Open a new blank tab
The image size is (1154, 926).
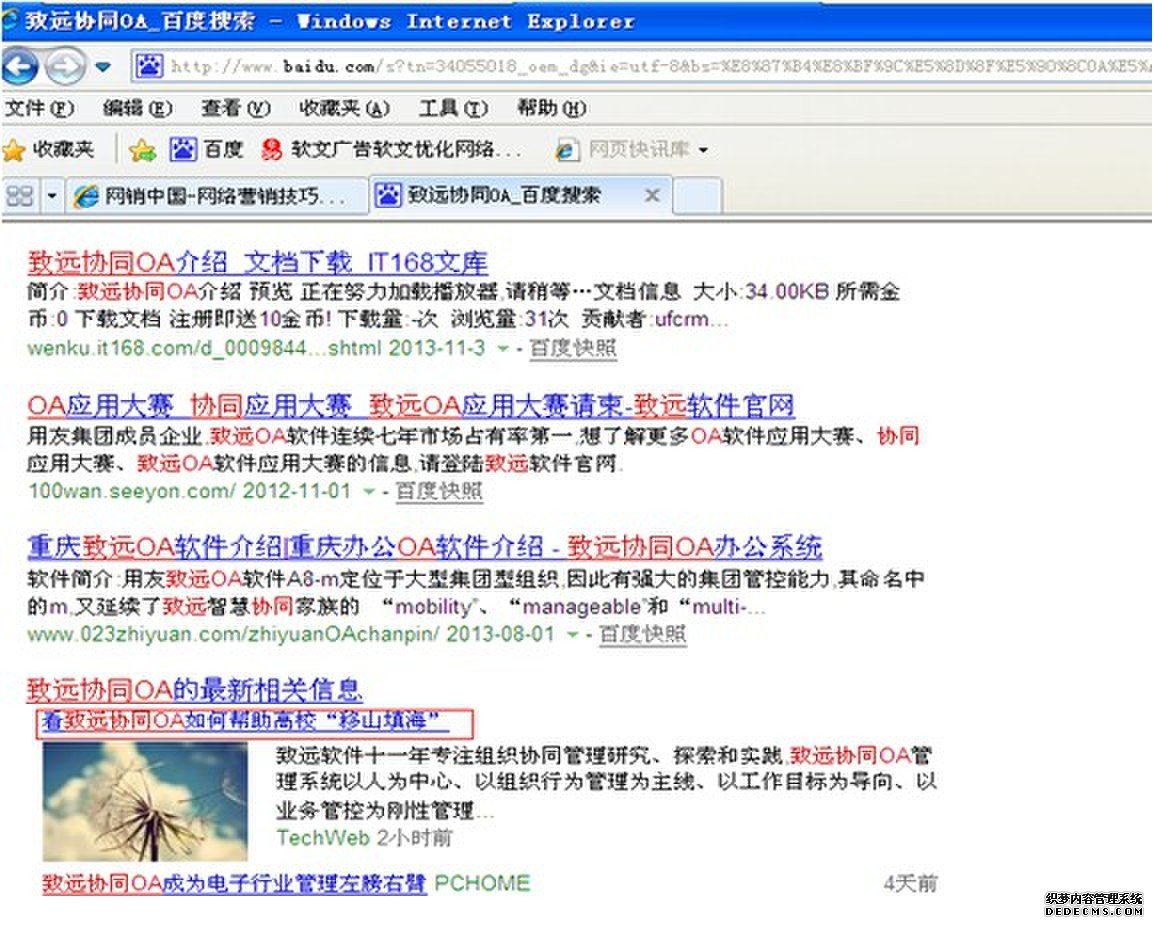[x=697, y=196]
